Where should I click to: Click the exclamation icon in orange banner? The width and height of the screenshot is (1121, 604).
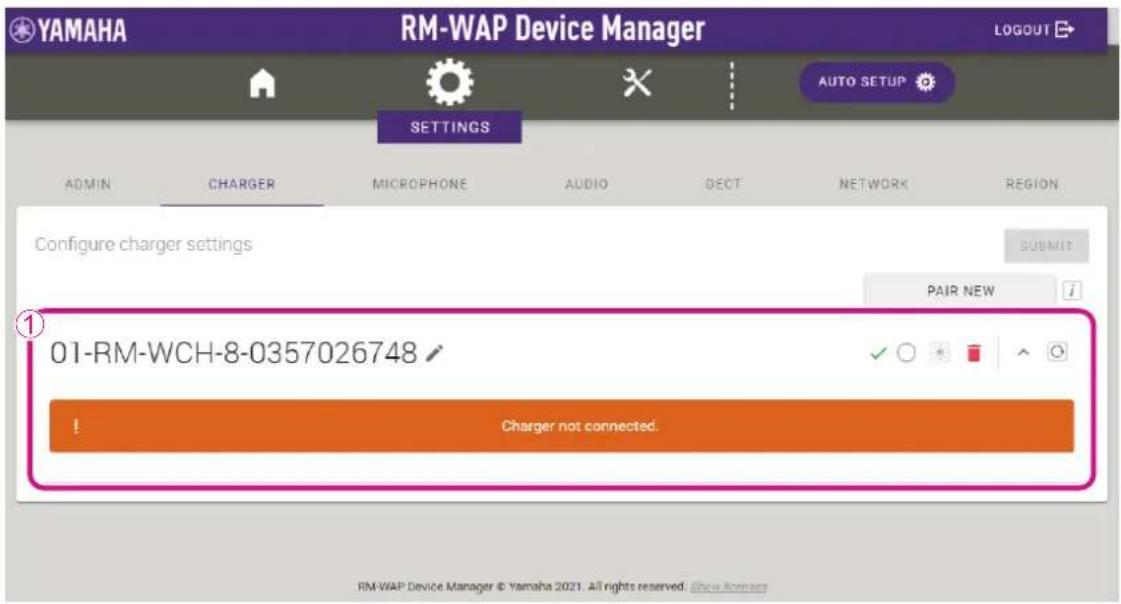click(x=76, y=426)
